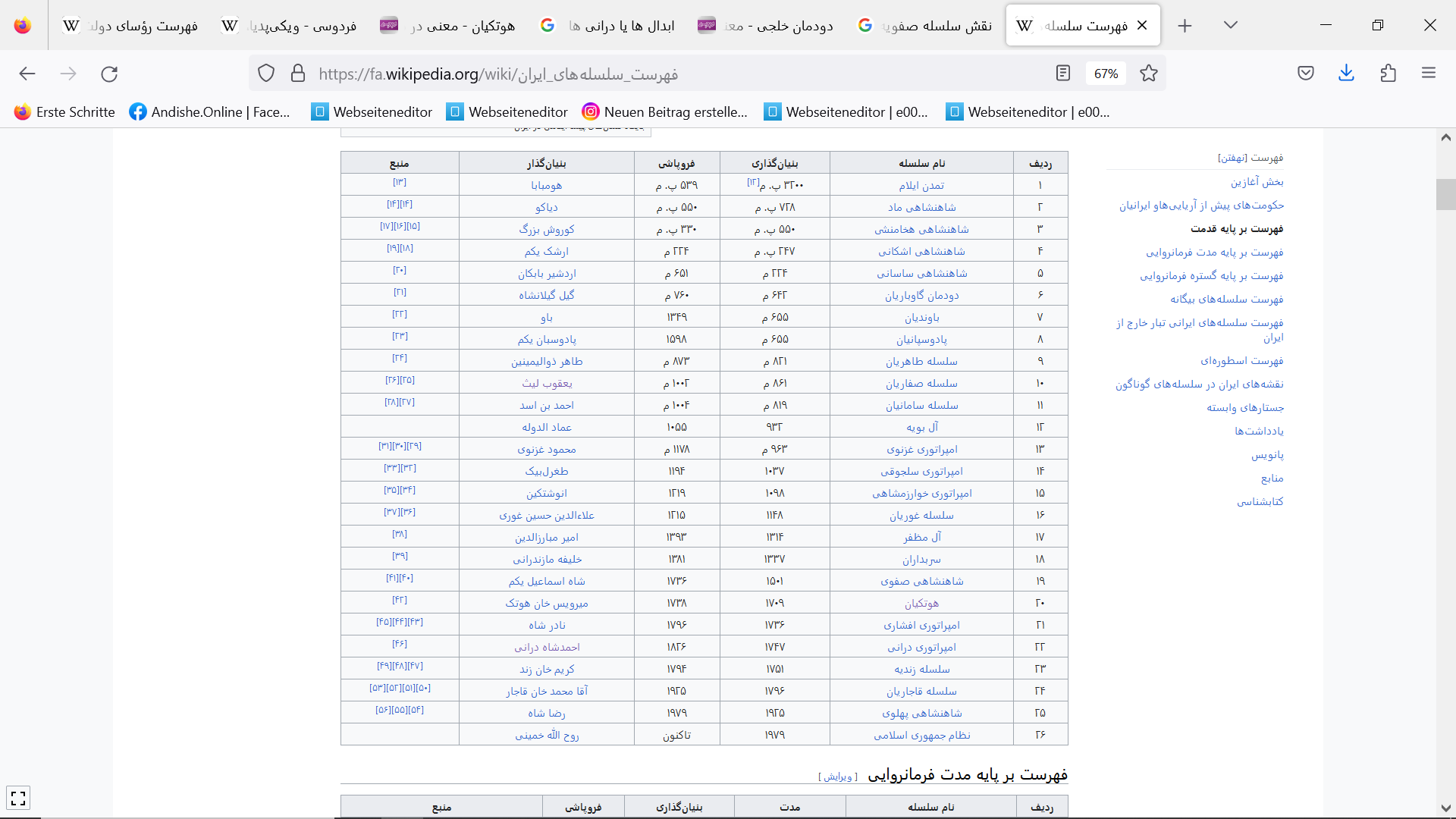The height and width of the screenshot is (819, 1456).
Task: Expand the list all tabs chevron
Action: click(1230, 25)
